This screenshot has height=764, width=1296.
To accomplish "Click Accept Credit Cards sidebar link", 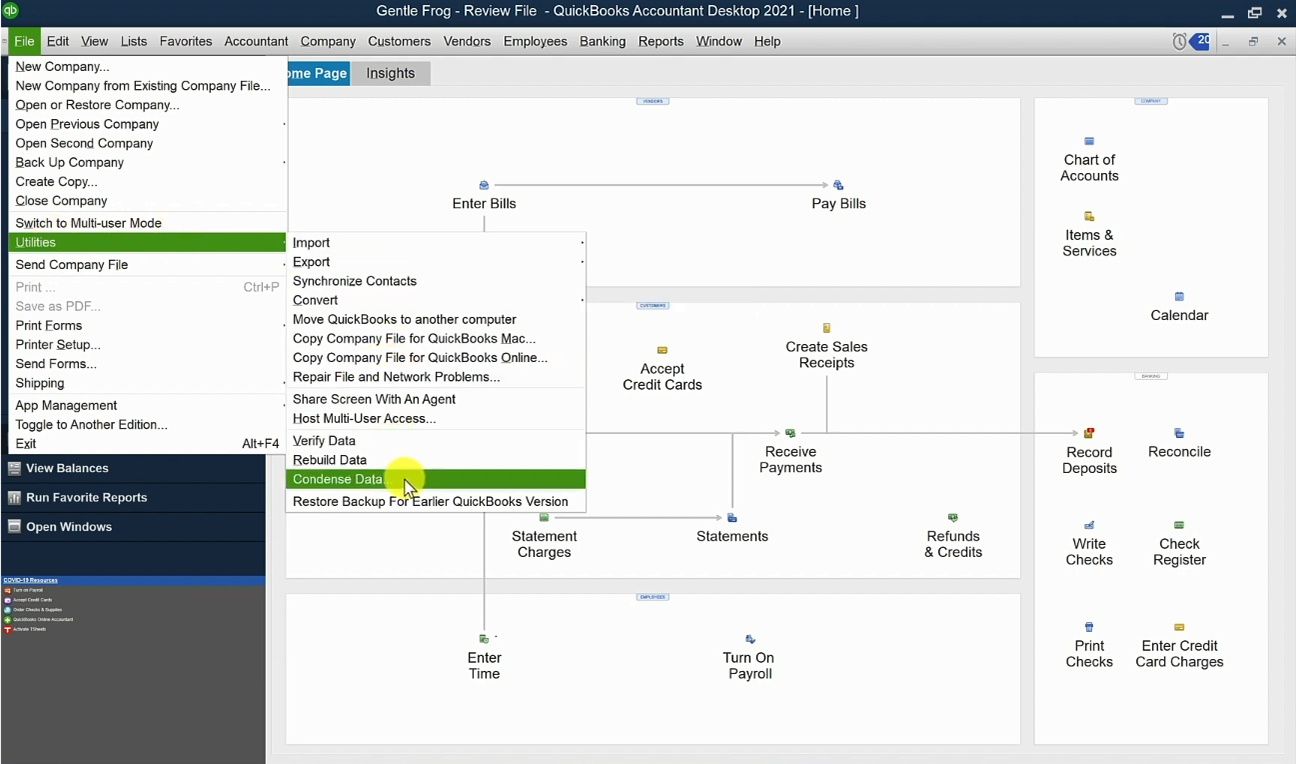I will [33, 600].
